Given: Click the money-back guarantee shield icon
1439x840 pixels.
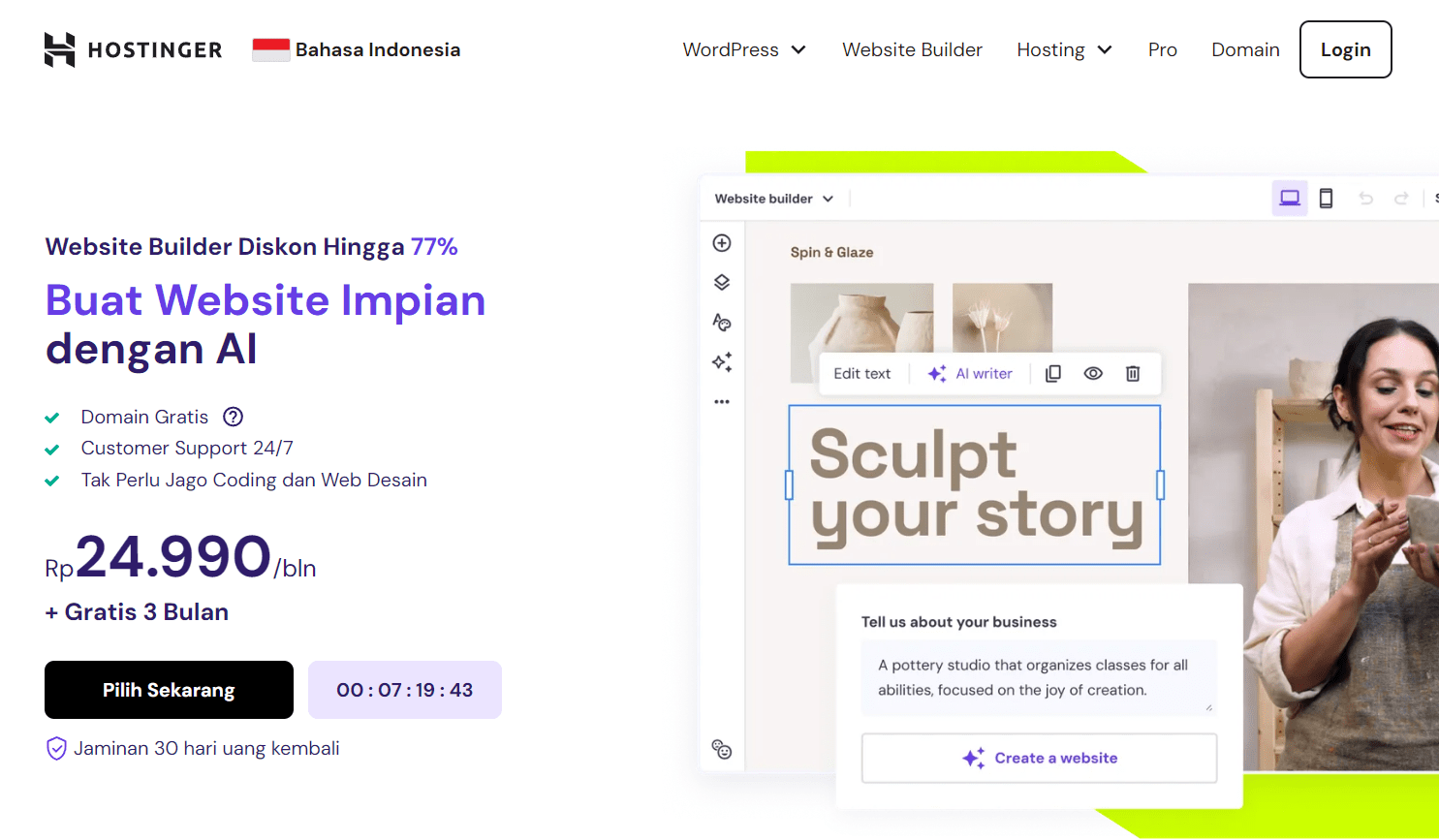Looking at the screenshot, I should coord(57,749).
